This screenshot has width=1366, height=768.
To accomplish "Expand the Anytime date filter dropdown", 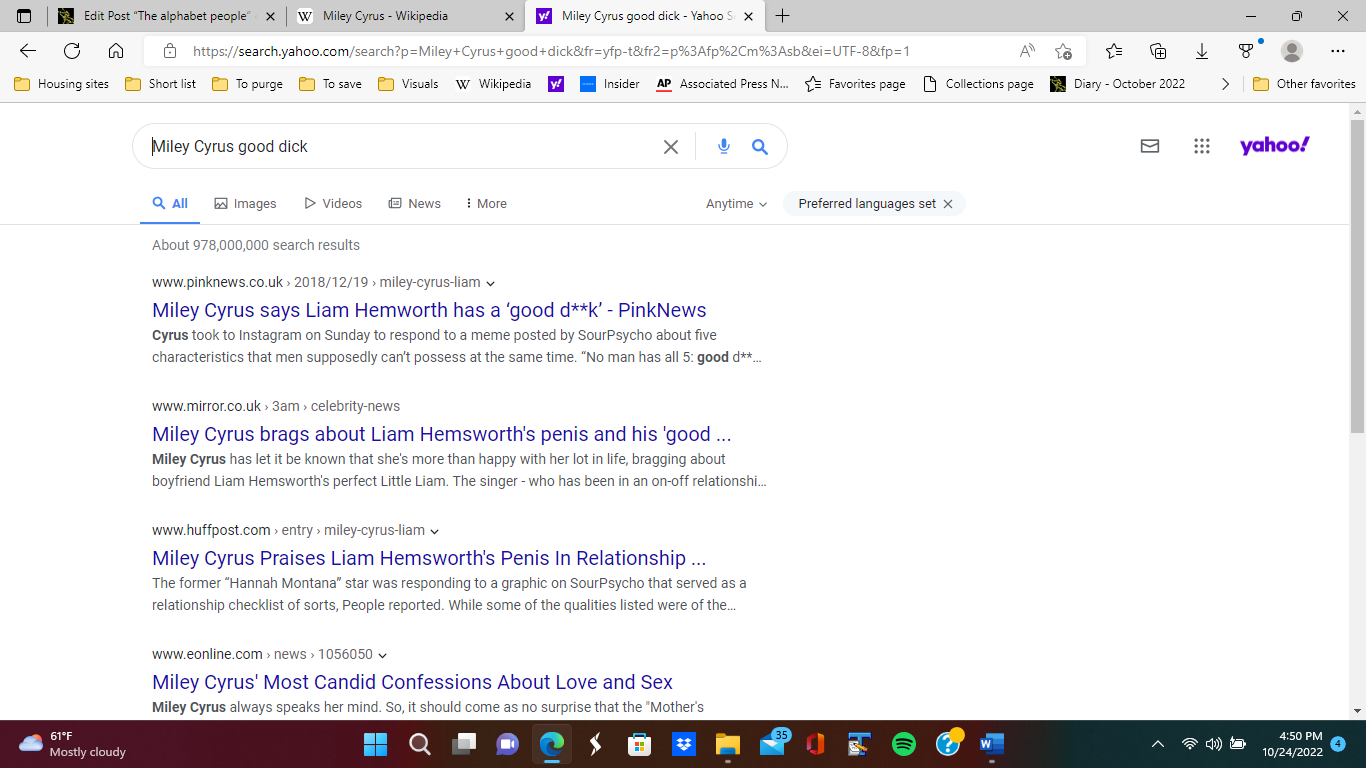I will pyautogui.click(x=736, y=204).
